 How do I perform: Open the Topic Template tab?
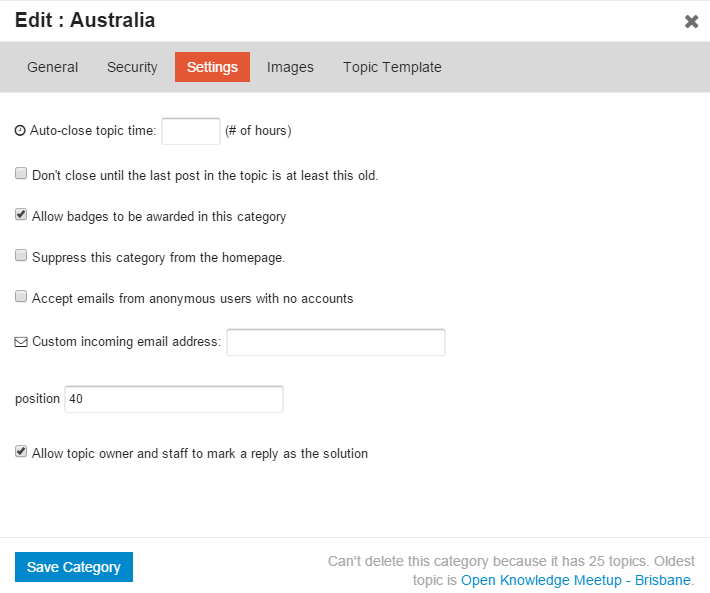[392, 67]
